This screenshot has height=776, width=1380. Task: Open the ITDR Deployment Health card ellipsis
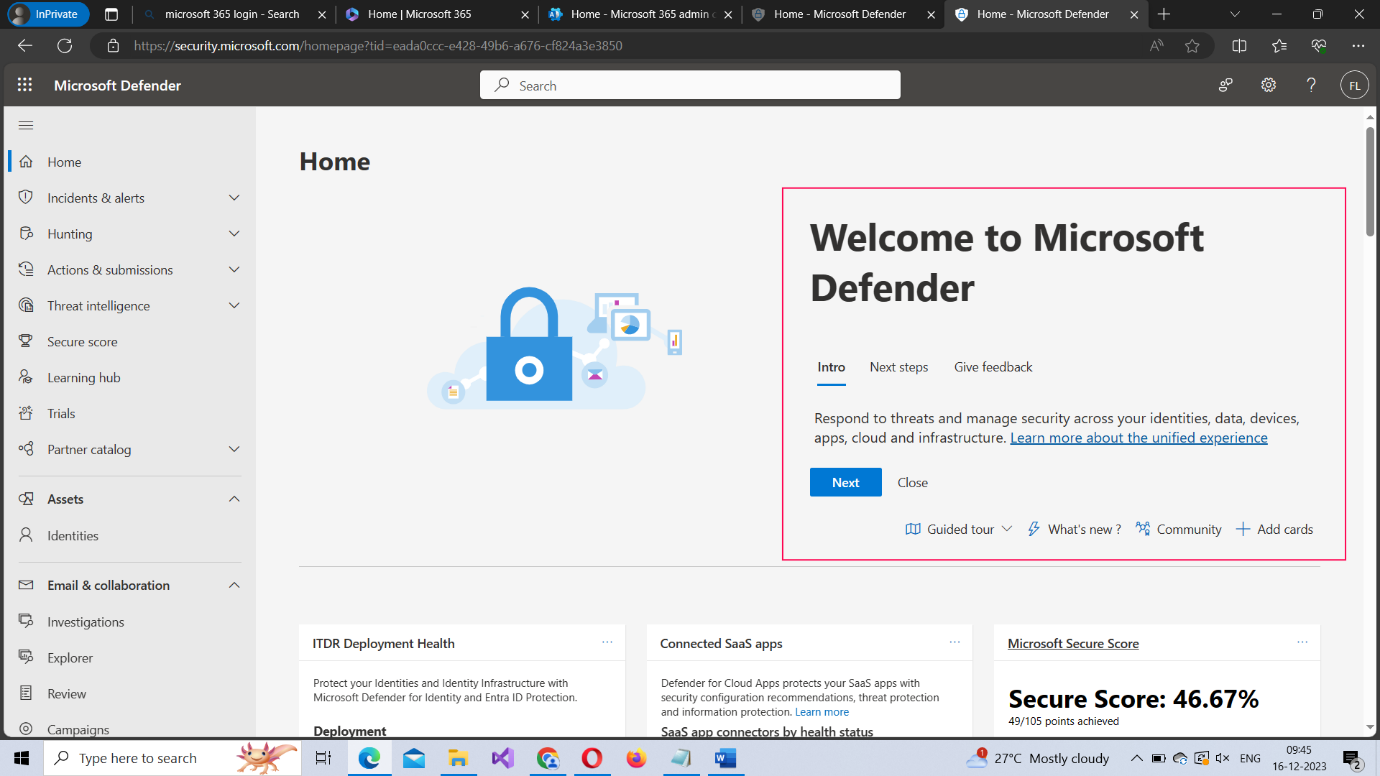[607, 642]
